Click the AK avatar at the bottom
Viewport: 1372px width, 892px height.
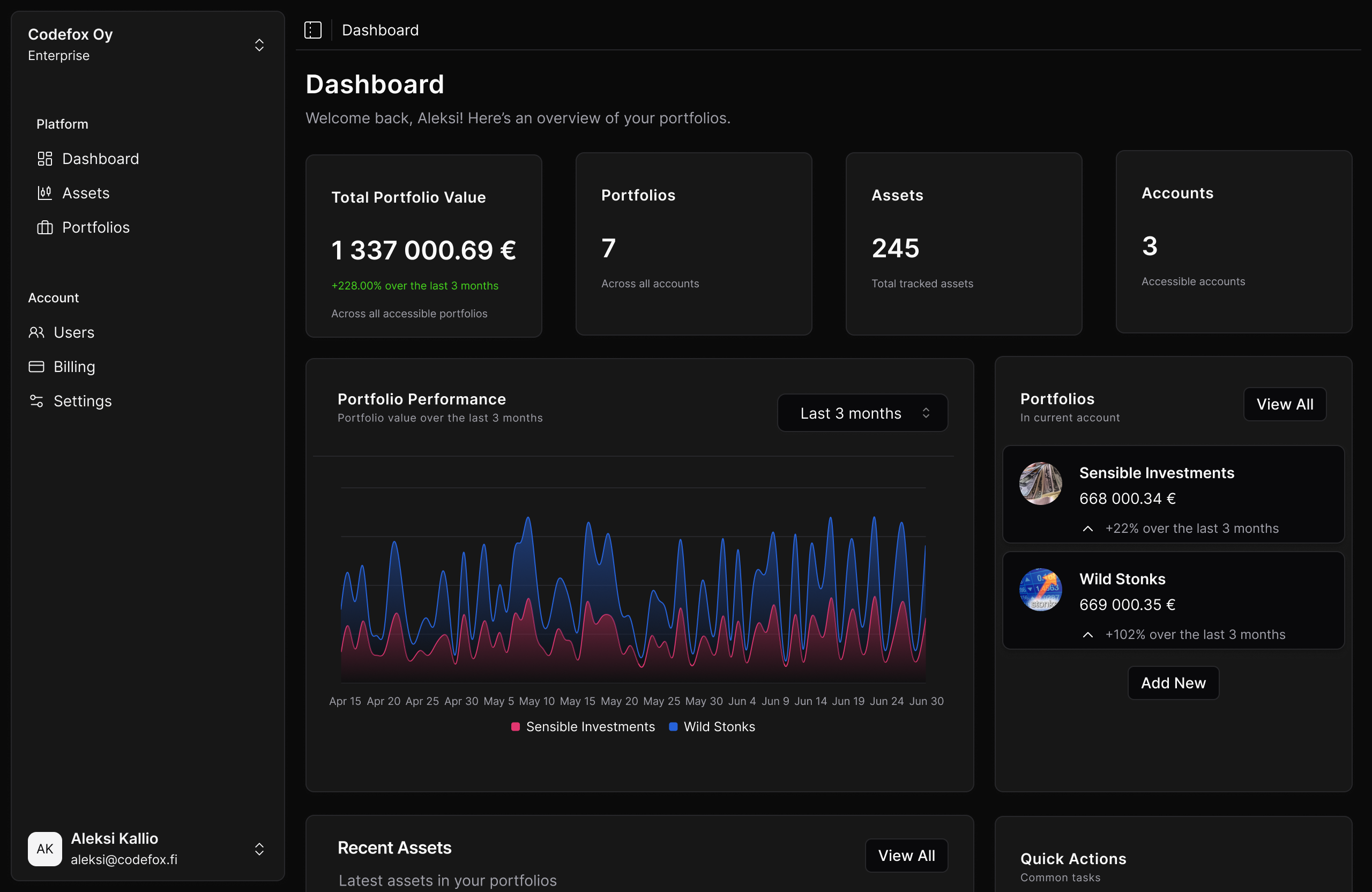[44, 849]
